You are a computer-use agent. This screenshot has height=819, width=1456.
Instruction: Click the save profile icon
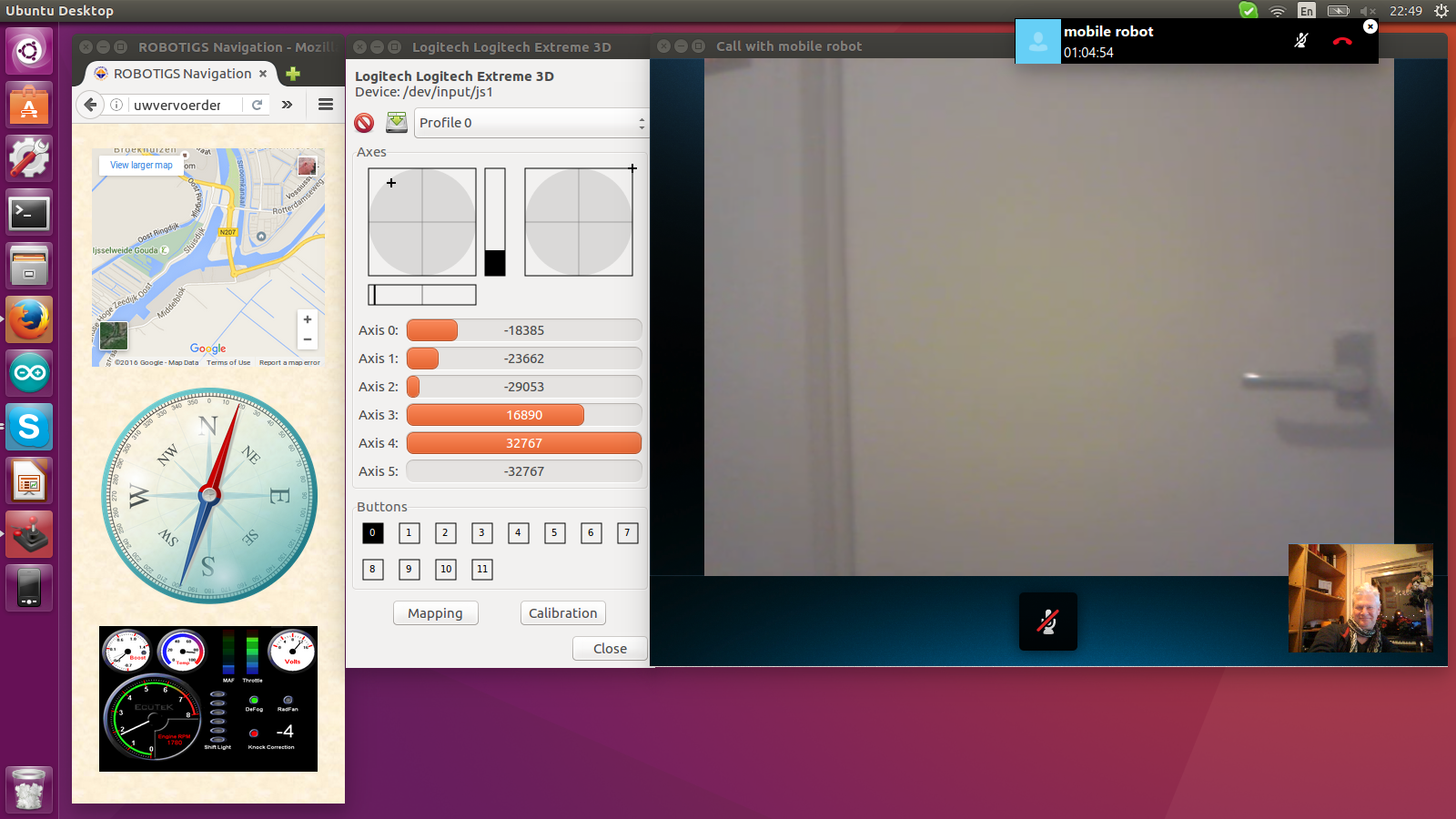click(x=397, y=123)
